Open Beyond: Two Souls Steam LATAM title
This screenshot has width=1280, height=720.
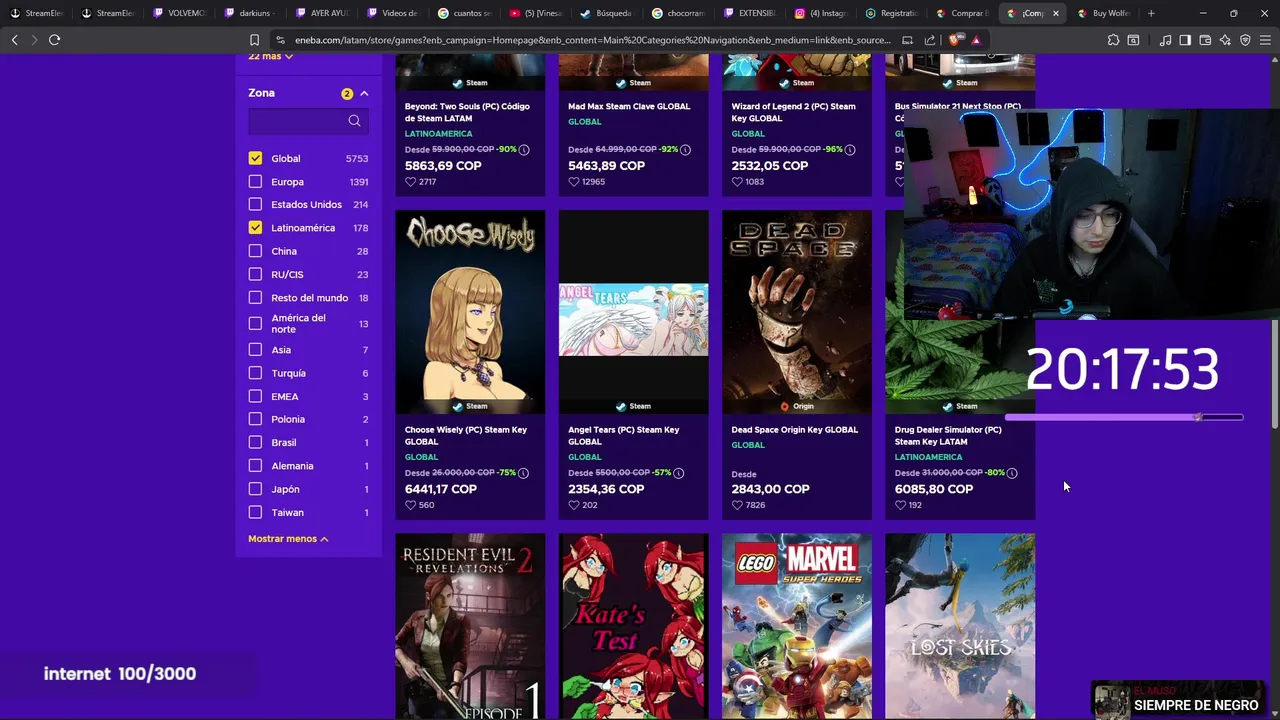coord(467,112)
